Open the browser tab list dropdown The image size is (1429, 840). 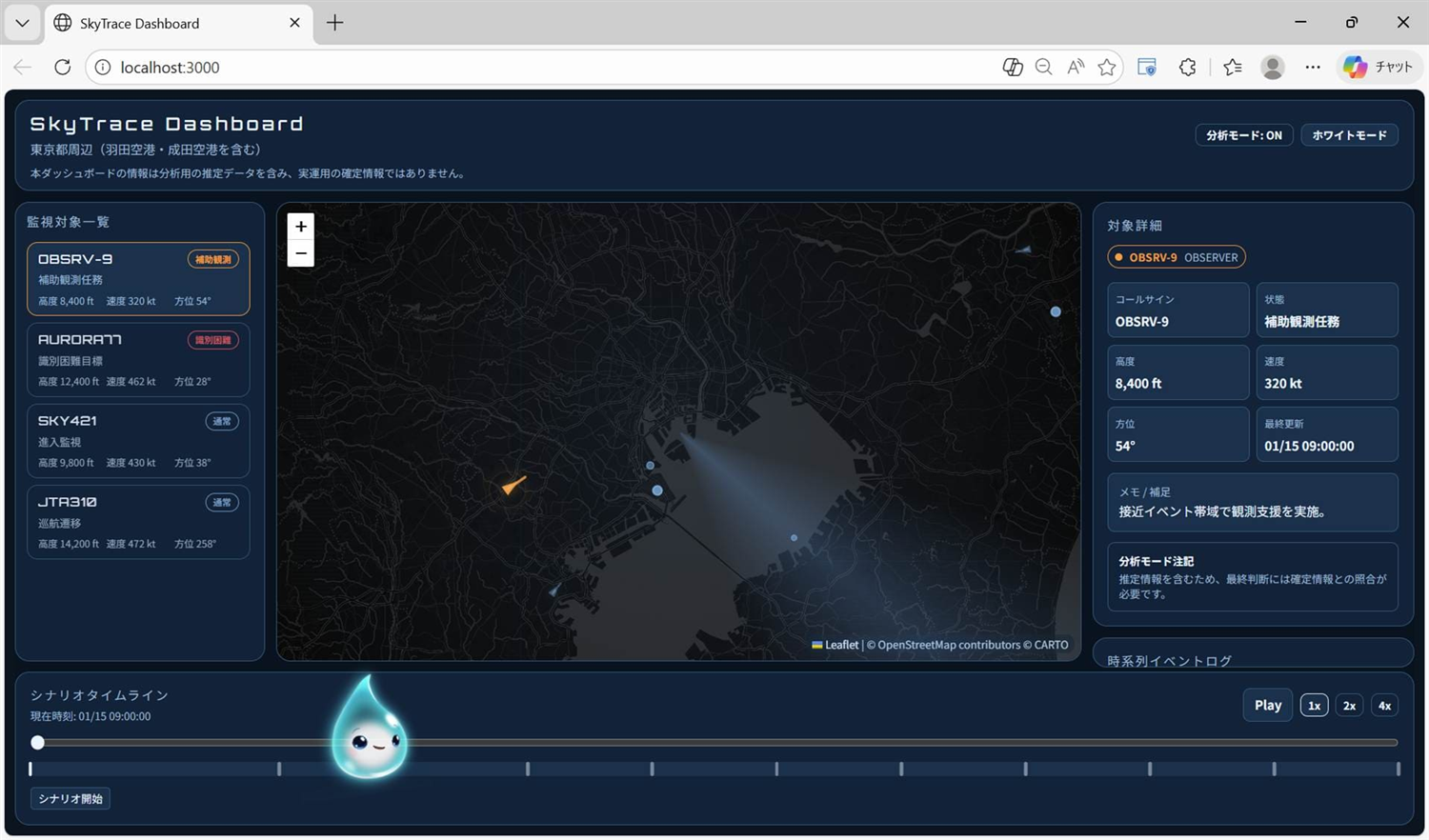(22, 23)
